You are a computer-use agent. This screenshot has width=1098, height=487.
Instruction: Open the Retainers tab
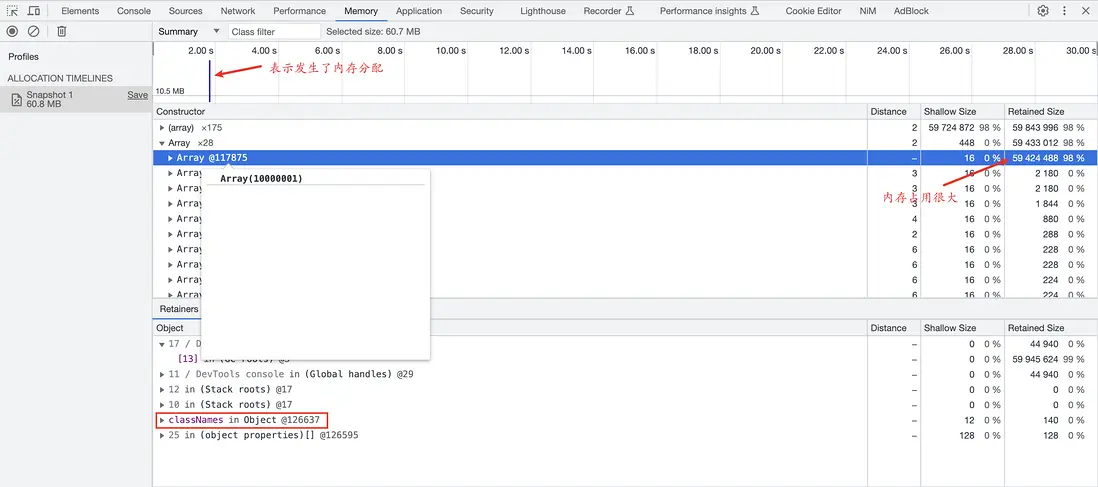click(179, 309)
